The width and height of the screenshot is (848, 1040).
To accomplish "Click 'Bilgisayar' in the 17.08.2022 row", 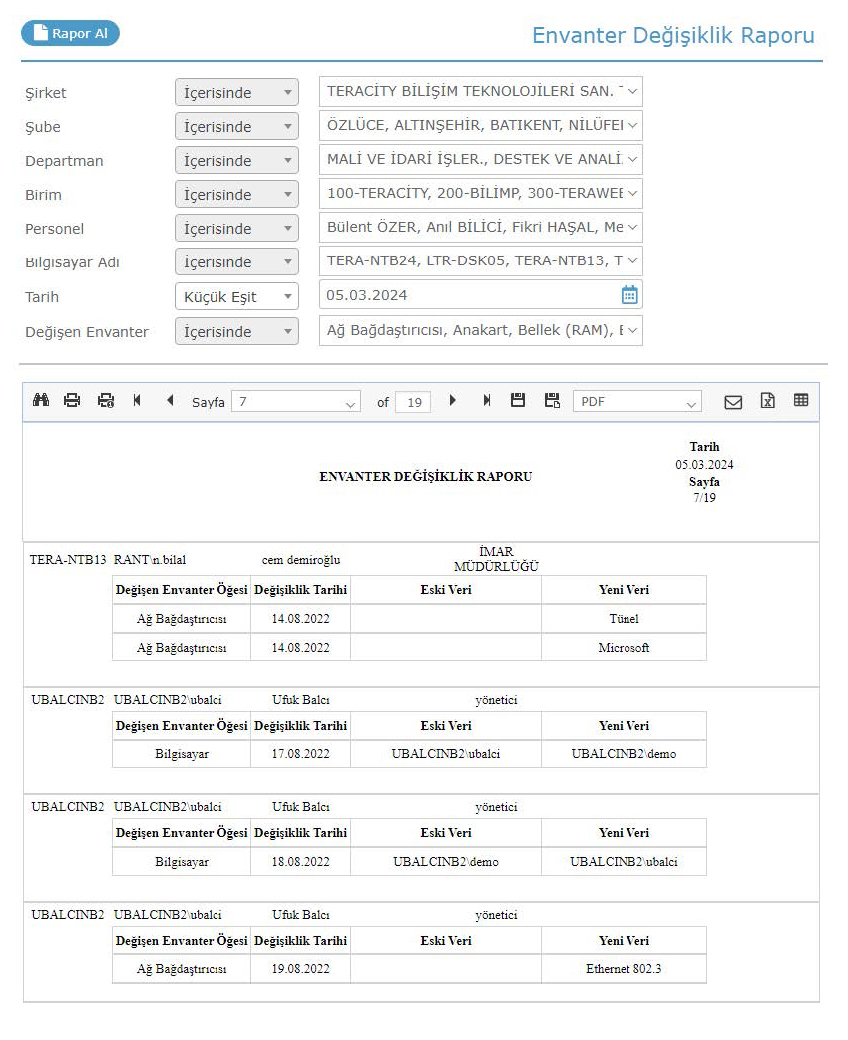I will pyautogui.click(x=182, y=754).
